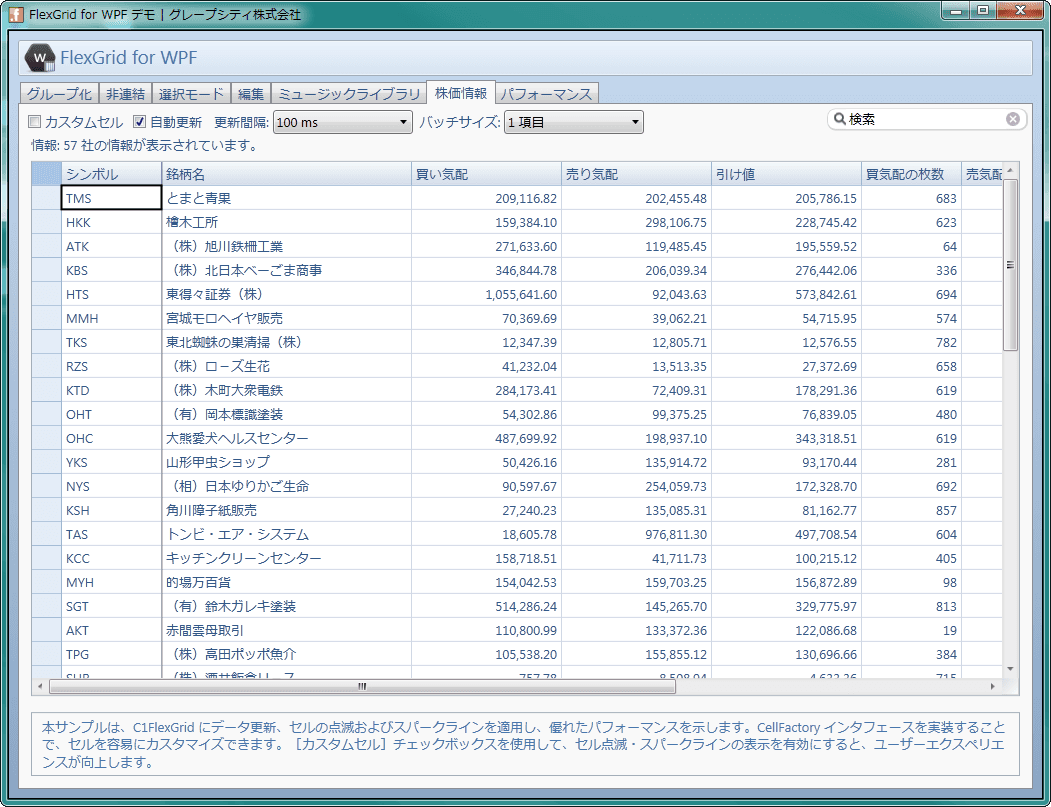Select the row header of TMS row

click(x=46, y=198)
